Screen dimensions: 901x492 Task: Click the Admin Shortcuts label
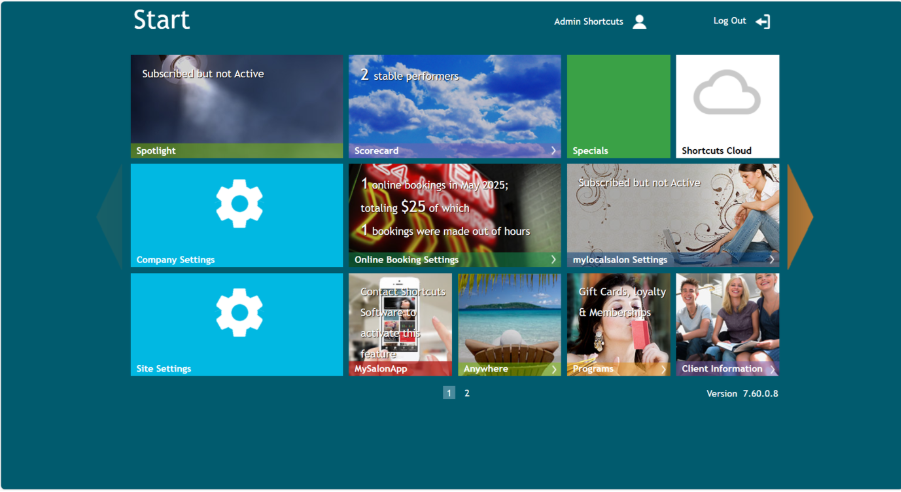pyautogui.click(x=589, y=22)
